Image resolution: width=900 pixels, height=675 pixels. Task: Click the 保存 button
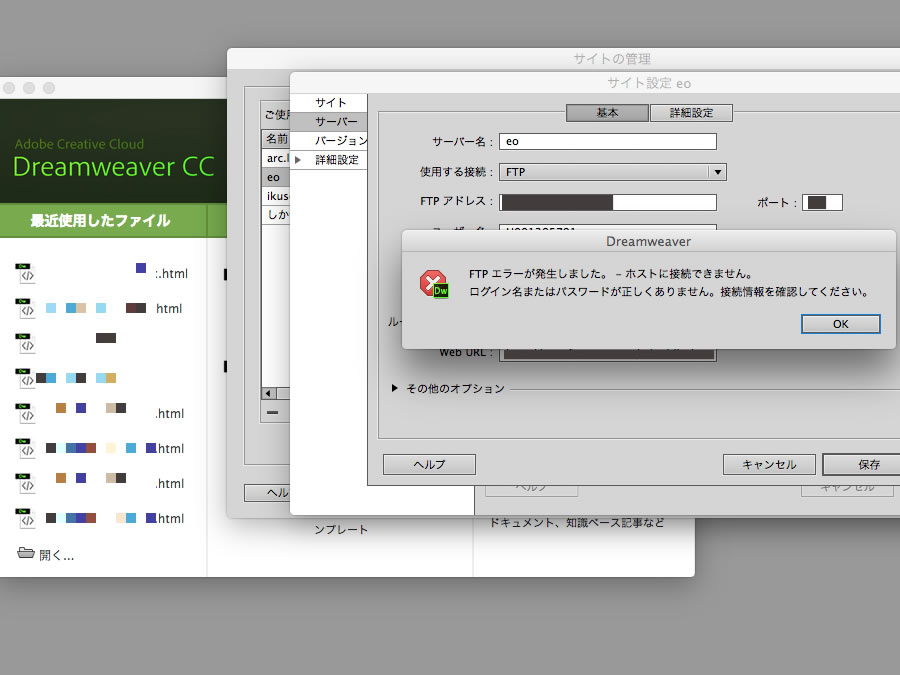(864, 464)
